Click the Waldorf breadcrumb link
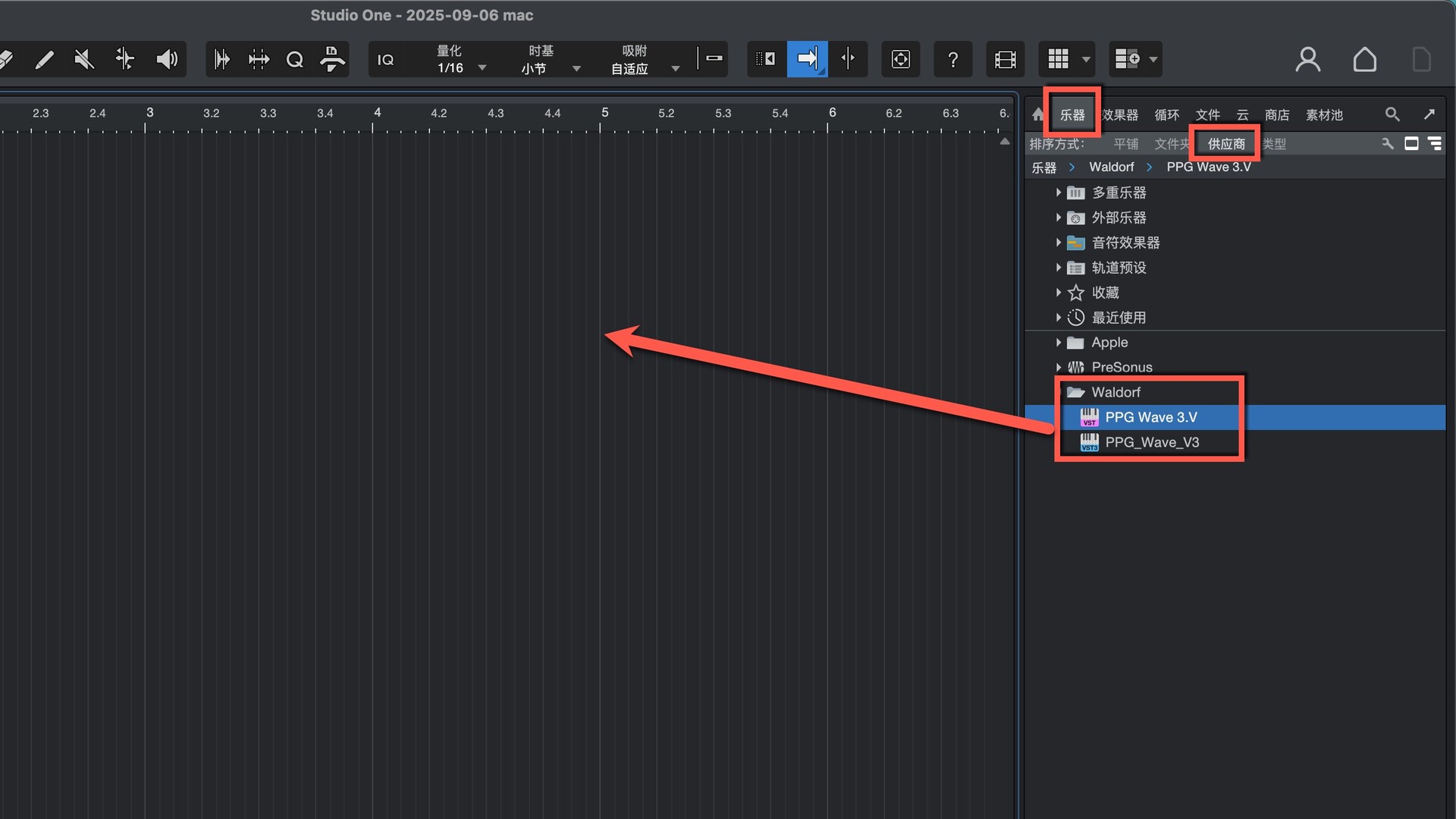Image resolution: width=1456 pixels, height=819 pixels. click(x=1112, y=167)
